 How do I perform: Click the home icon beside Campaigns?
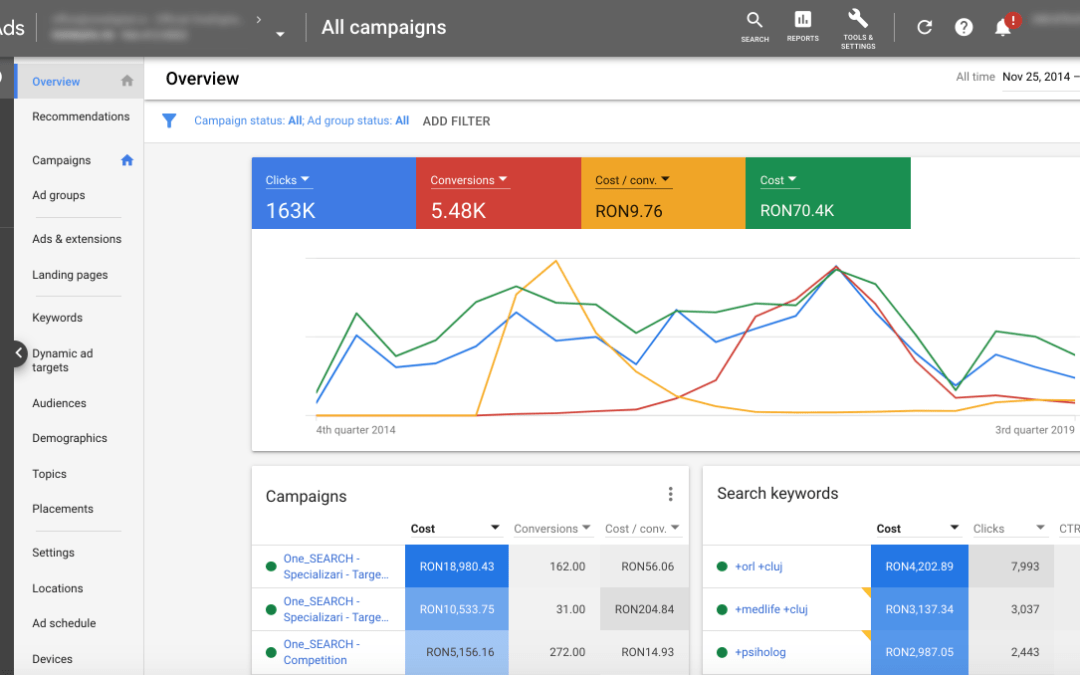pos(127,160)
